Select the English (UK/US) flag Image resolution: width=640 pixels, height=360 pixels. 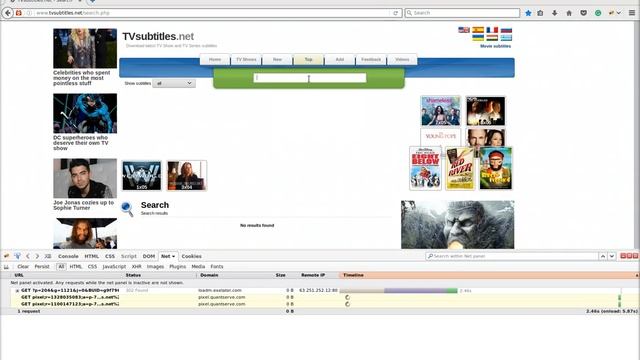click(464, 30)
